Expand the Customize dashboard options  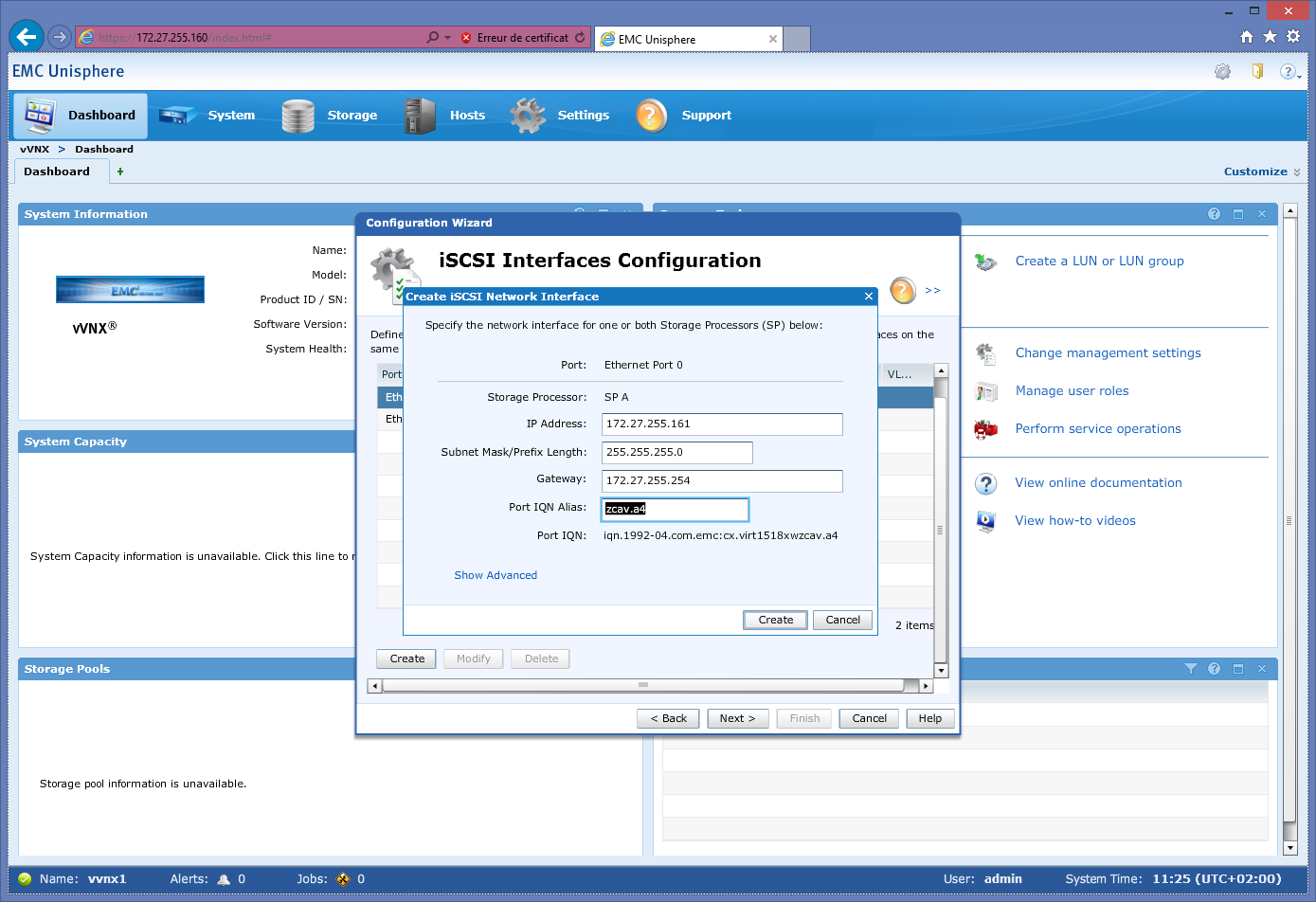(x=1262, y=171)
